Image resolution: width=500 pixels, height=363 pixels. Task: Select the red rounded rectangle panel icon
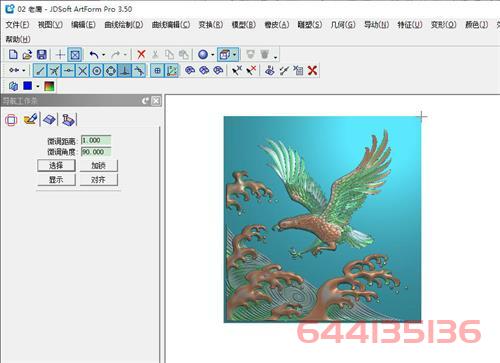11,120
